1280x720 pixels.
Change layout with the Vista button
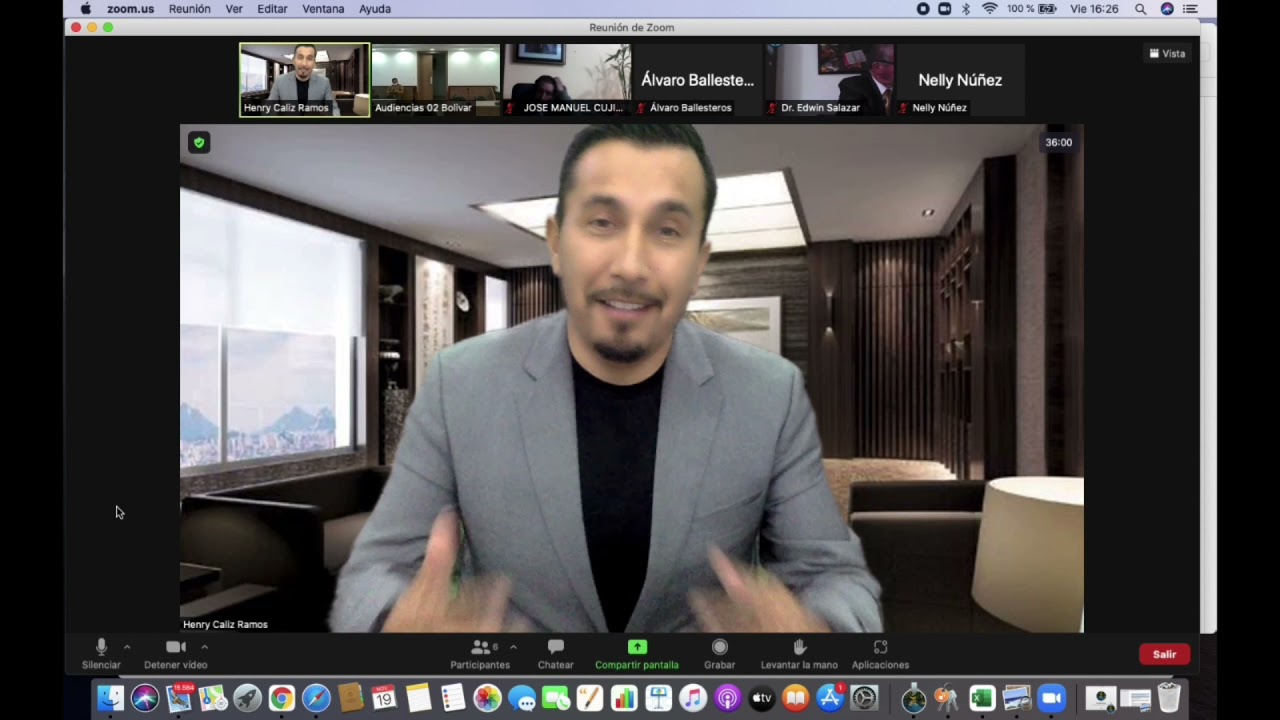tap(1167, 54)
